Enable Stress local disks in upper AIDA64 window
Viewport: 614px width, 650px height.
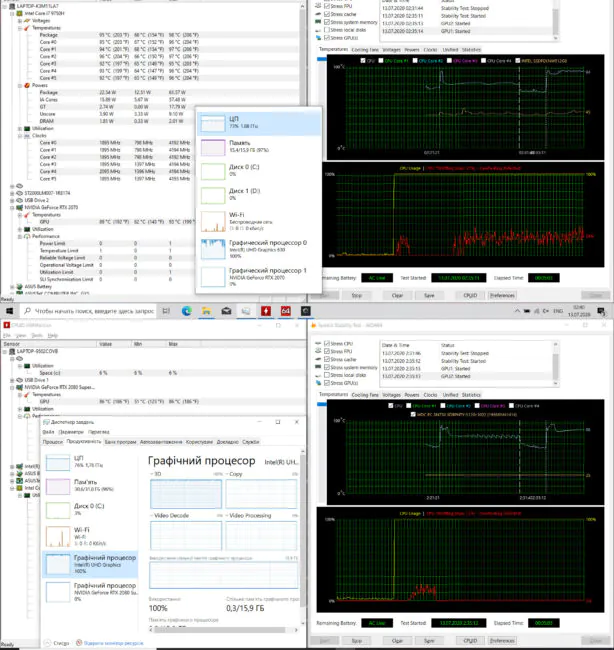[x=327, y=30]
